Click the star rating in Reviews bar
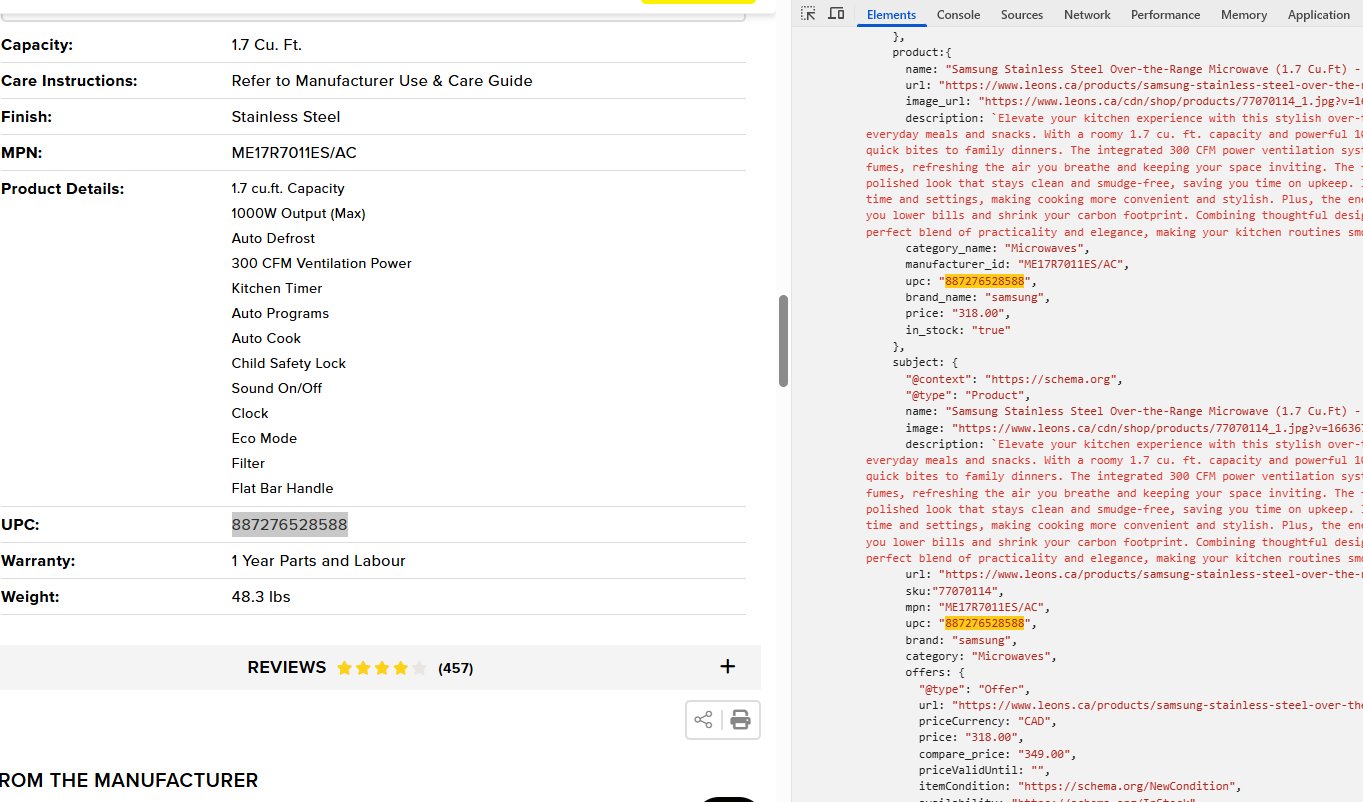This screenshot has width=1363, height=802. click(382, 668)
